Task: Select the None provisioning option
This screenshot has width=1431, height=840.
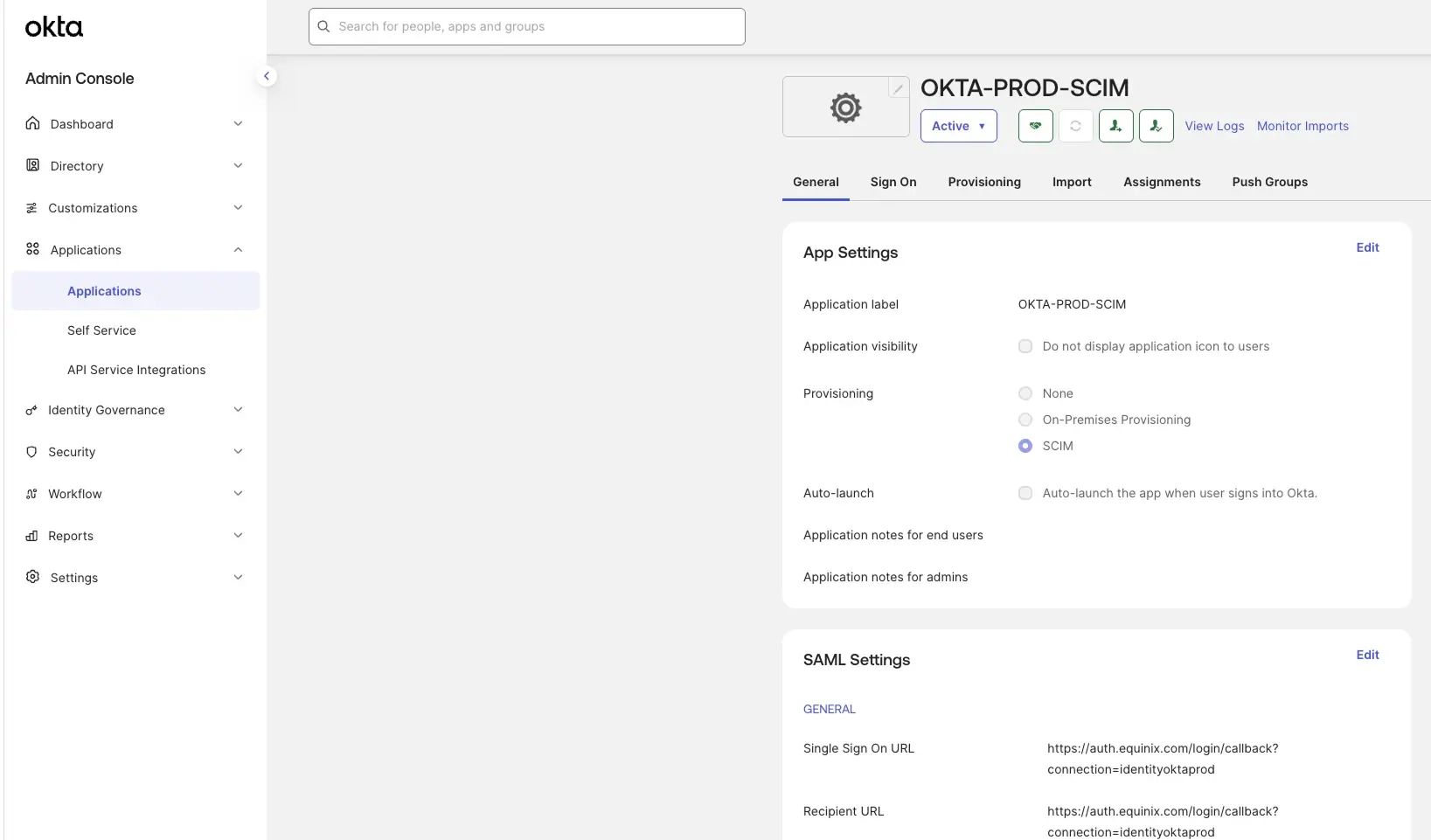Action: coord(1025,393)
